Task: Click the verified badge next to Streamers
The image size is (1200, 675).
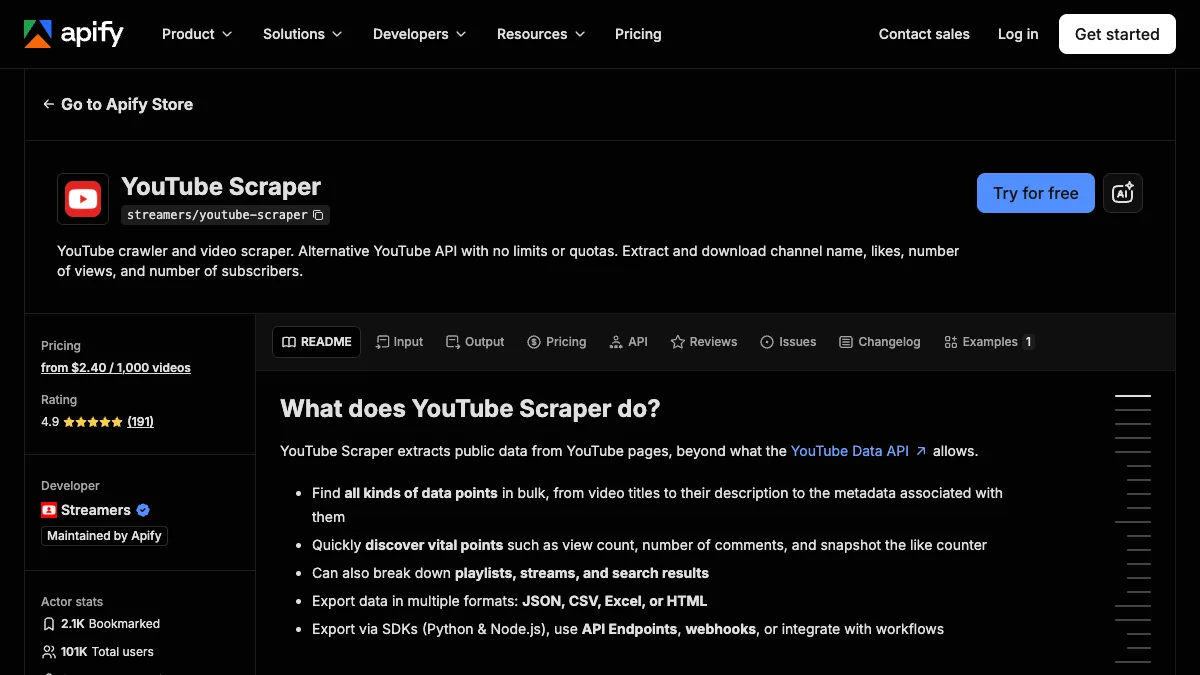Action: (143, 510)
